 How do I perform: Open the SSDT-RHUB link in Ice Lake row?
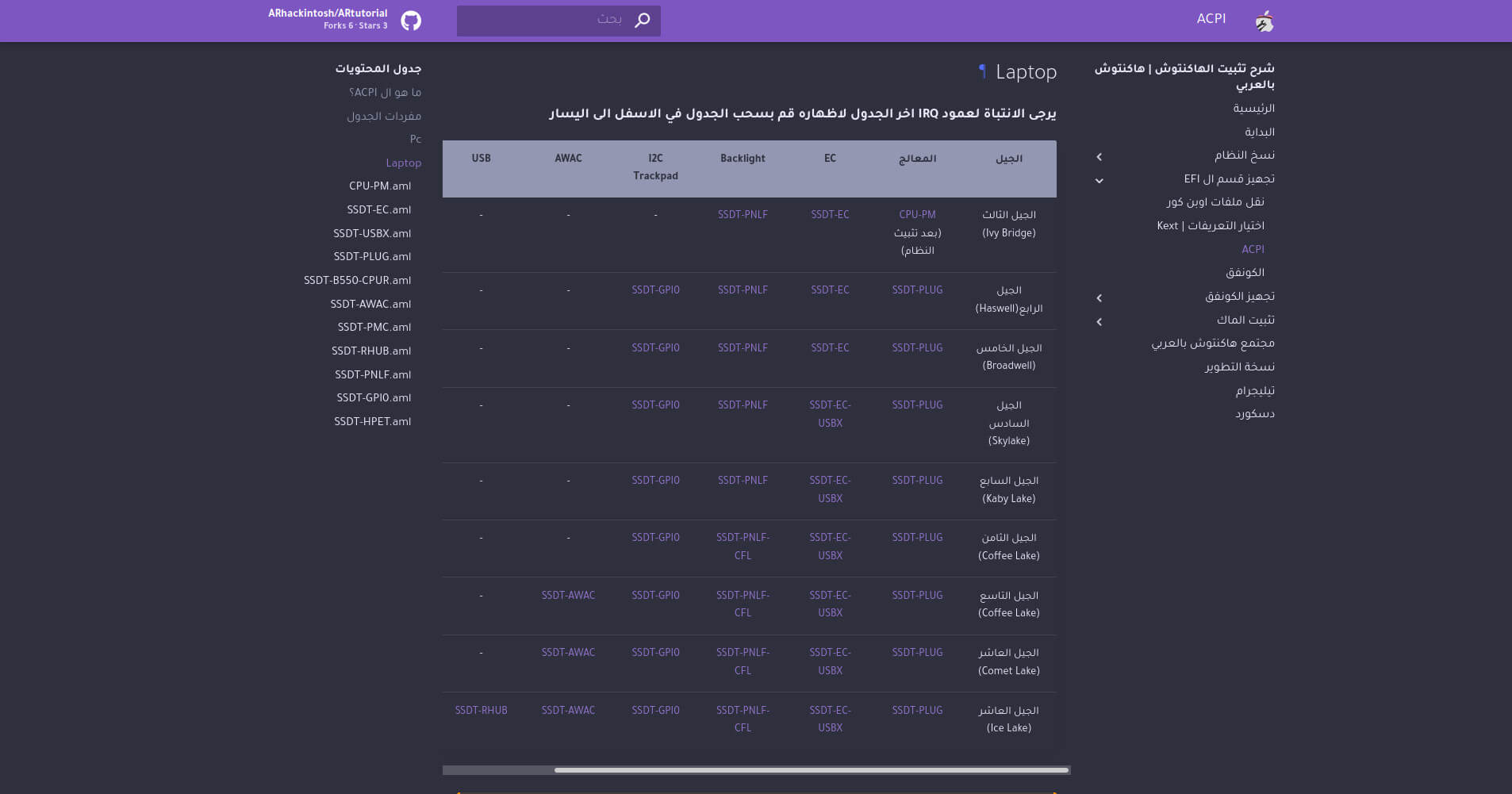click(x=481, y=711)
